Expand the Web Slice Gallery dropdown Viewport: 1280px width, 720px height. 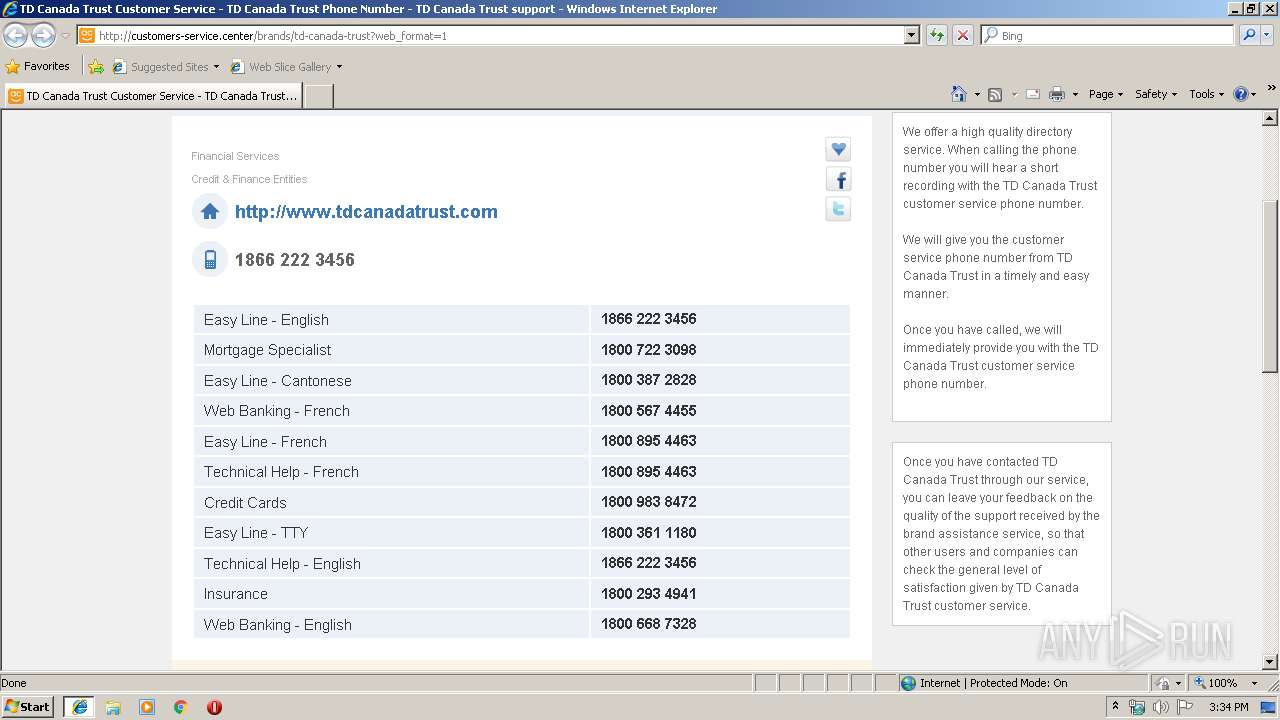click(339, 67)
